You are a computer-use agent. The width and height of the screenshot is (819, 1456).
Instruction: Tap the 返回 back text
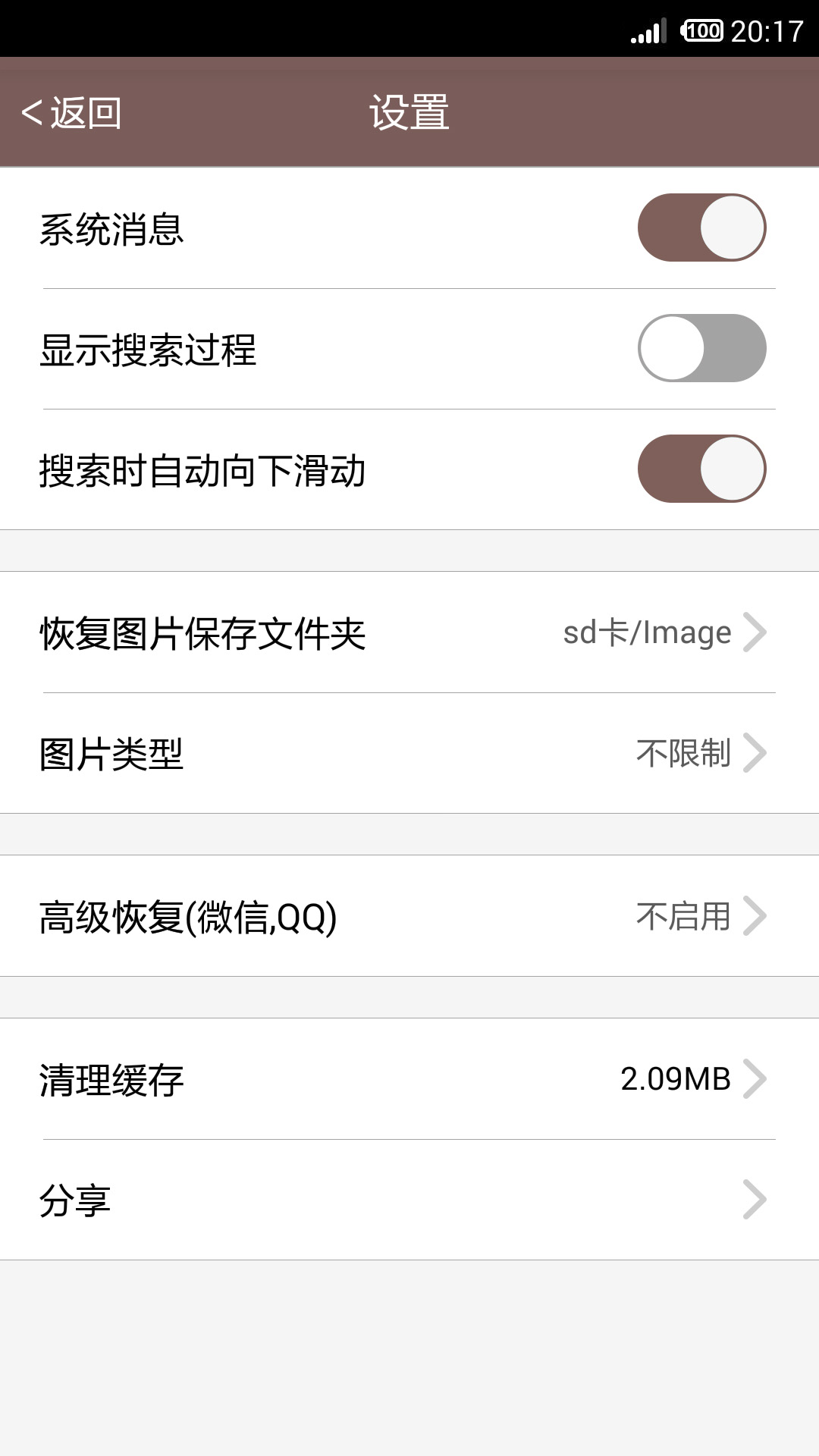point(86,113)
